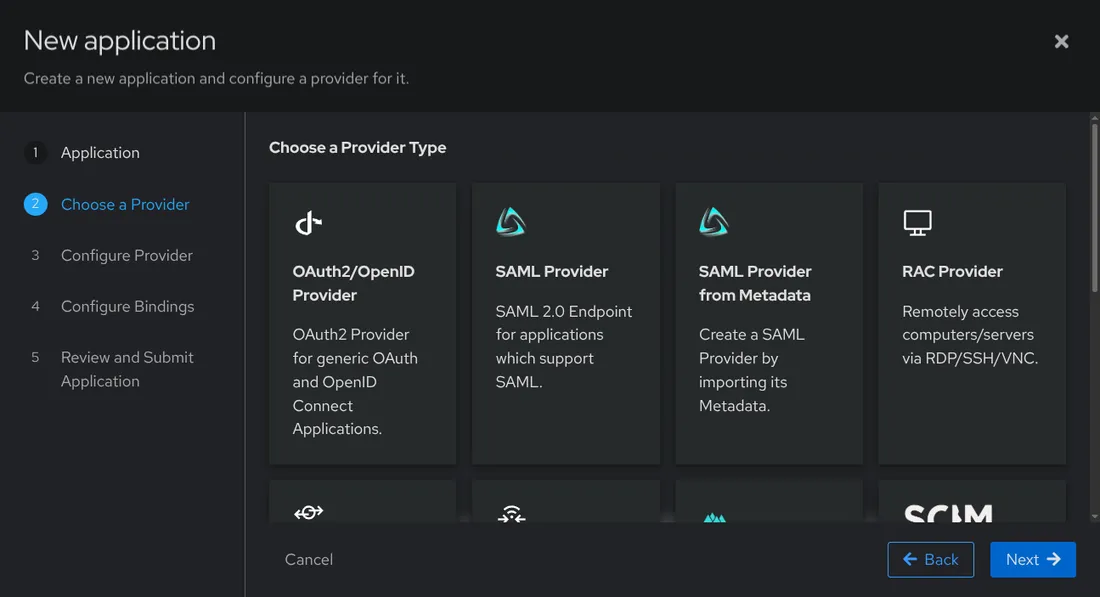Click the RAC Provider monitor icon

pos(917,223)
